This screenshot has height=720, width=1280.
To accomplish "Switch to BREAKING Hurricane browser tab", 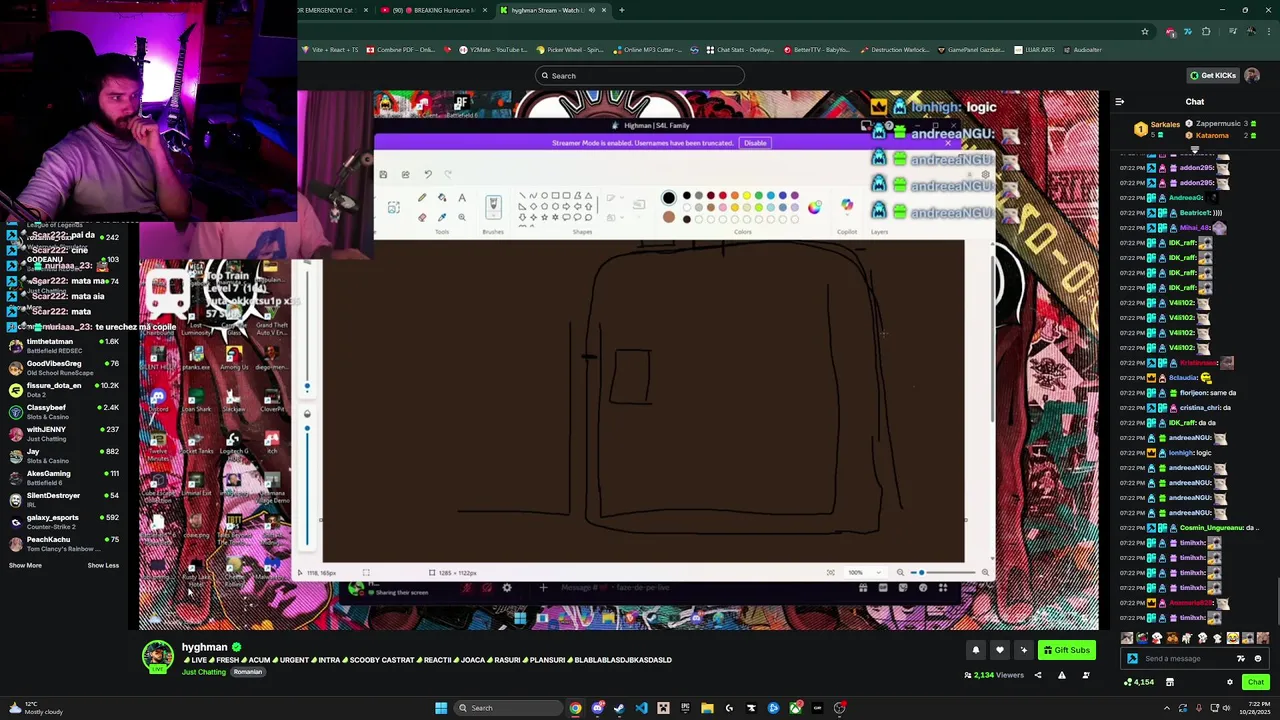I will point(435,10).
